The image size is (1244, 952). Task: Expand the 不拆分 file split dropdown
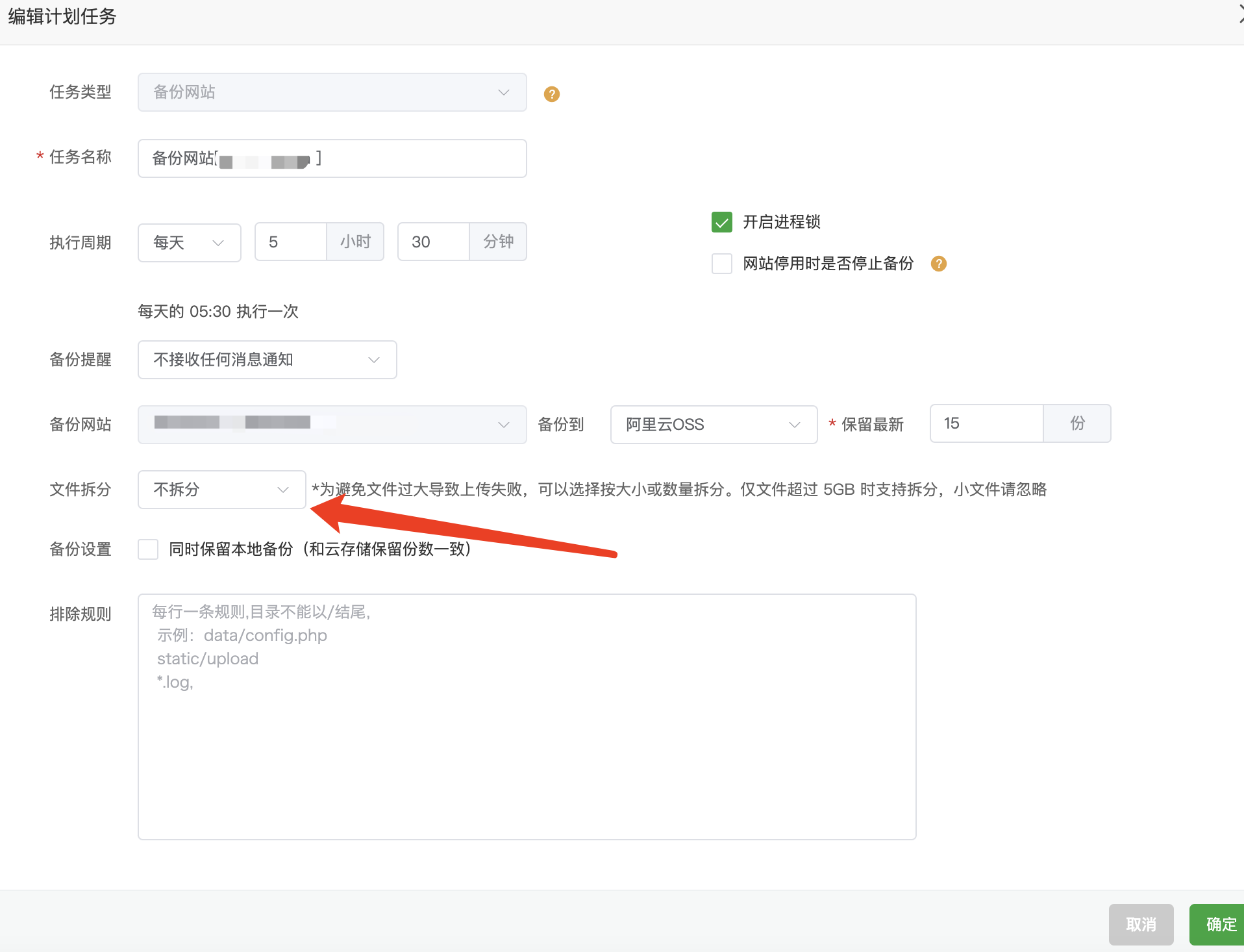click(222, 490)
